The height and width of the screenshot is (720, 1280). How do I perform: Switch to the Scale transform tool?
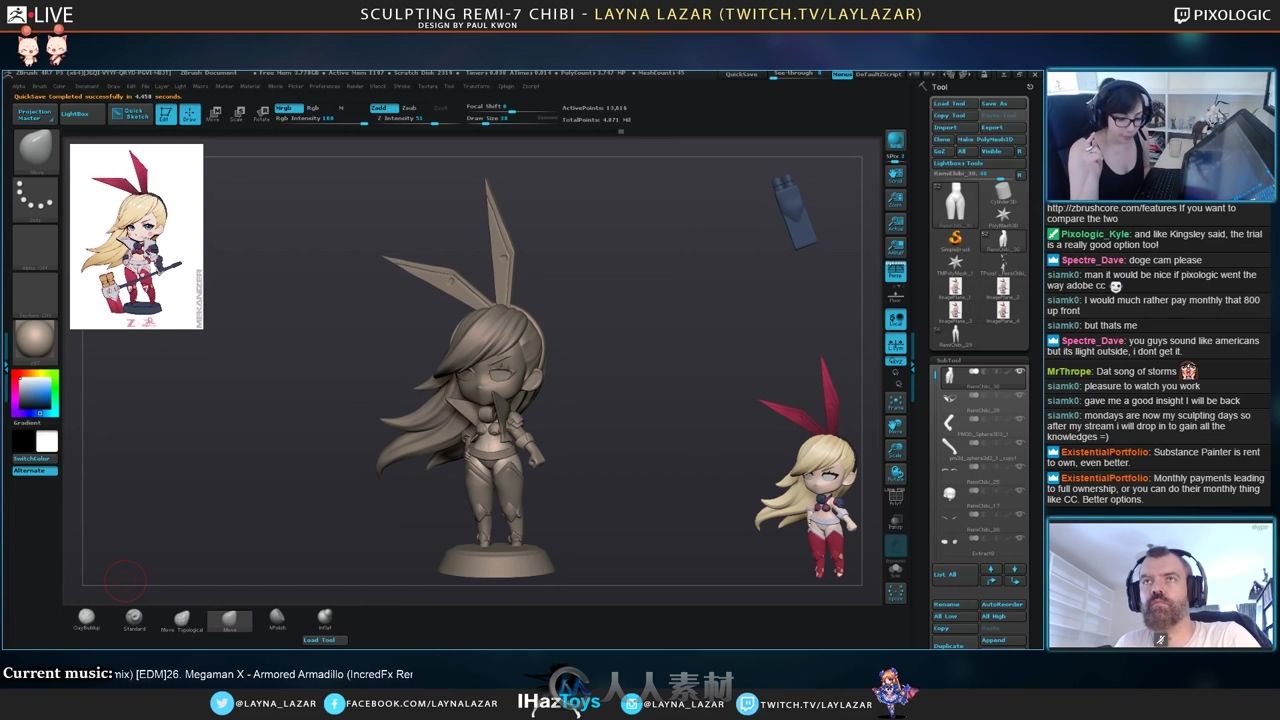click(x=237, y=114)
